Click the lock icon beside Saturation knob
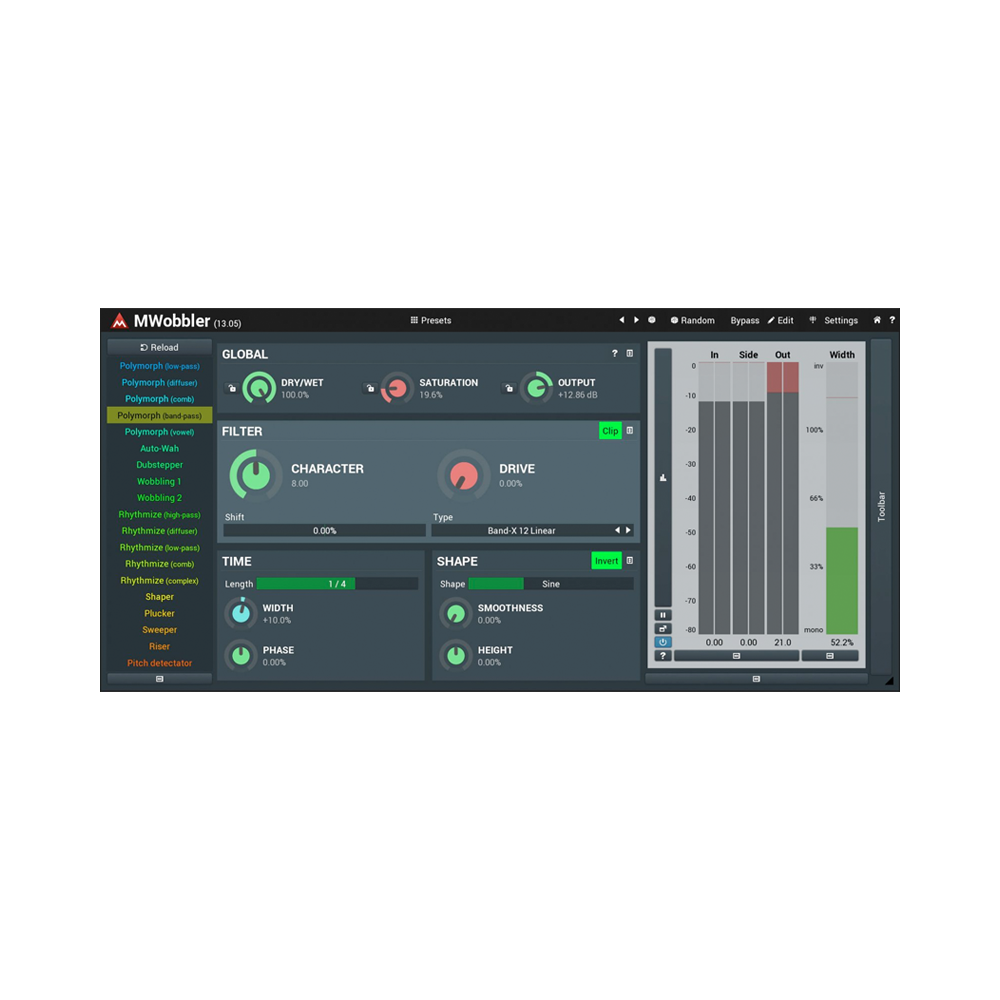 (x=369, y=389)
